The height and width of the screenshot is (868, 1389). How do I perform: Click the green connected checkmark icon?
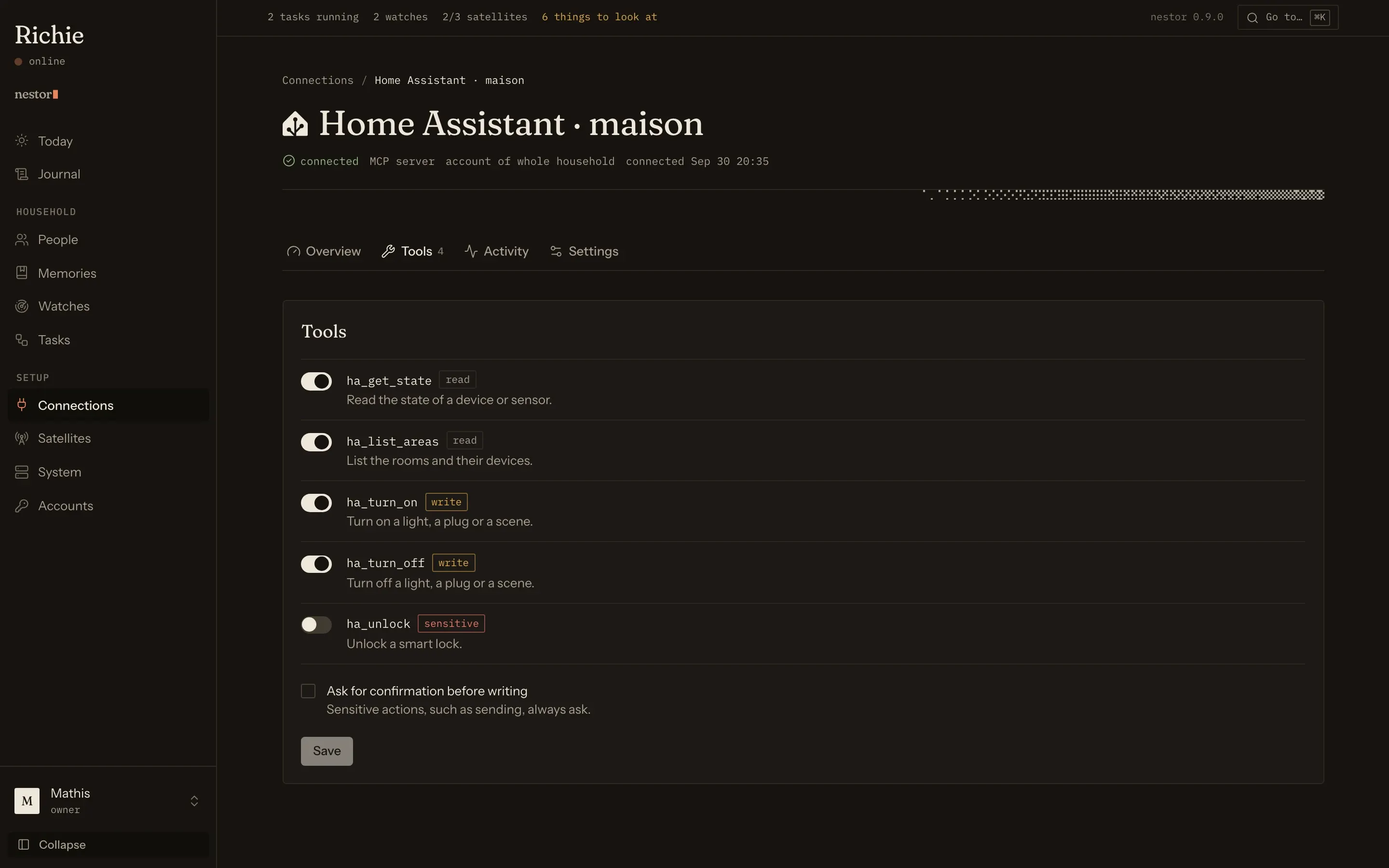tap(289, 161)
